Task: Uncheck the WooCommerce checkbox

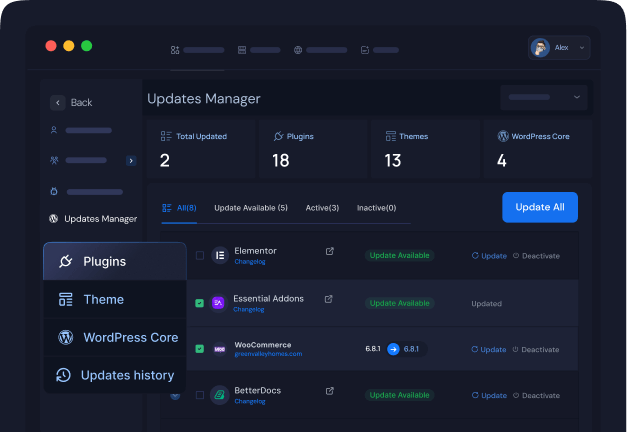Action: (x=200, y=349)
